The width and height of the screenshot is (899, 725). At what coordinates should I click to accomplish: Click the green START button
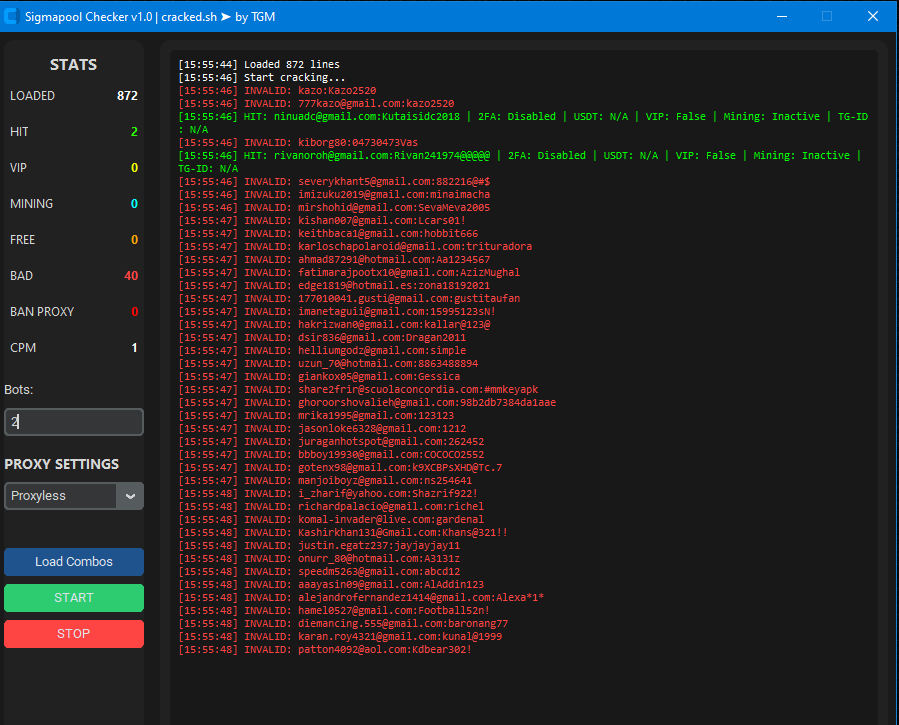point(74,598)
